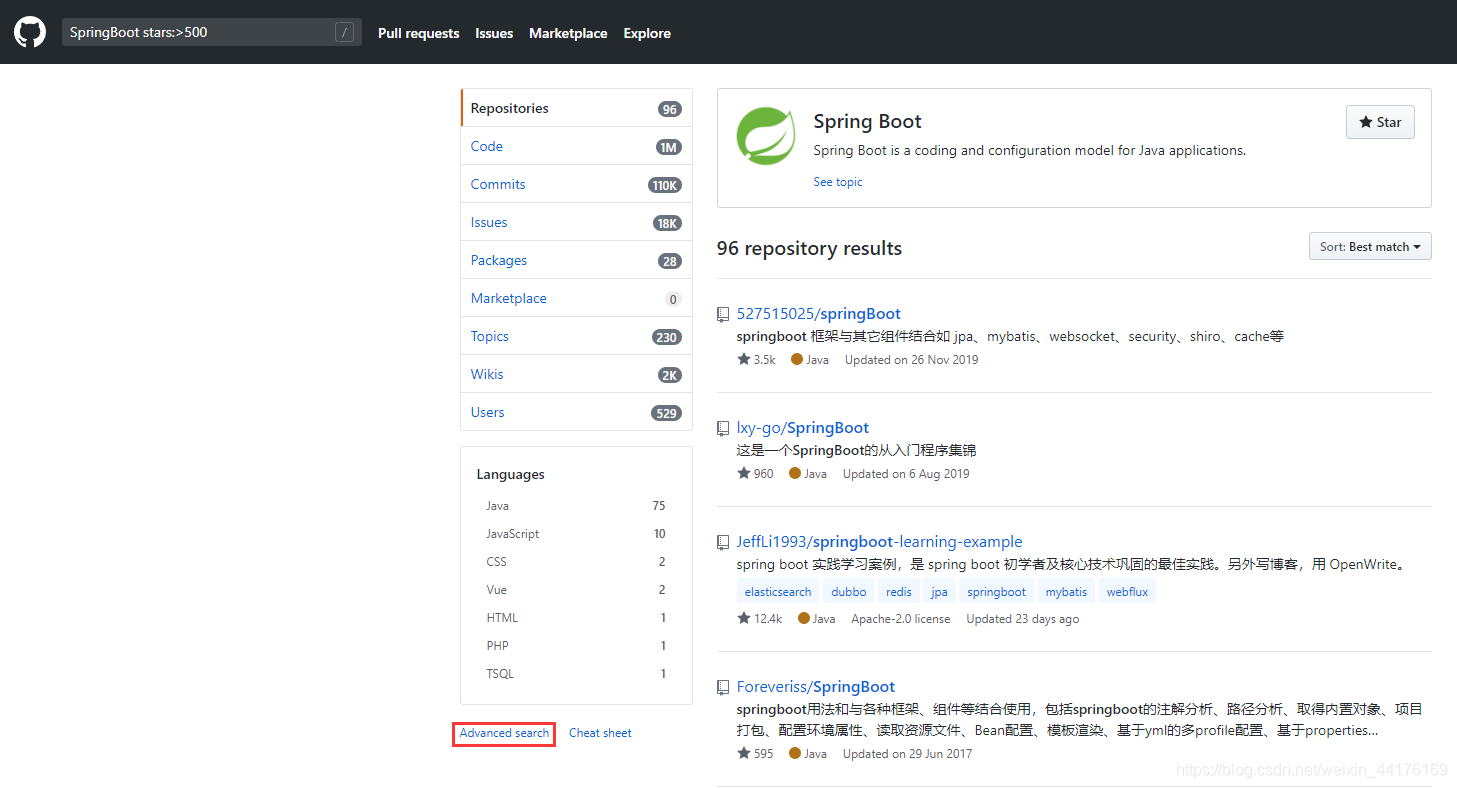Select the Wikis results filter
This screenshot has width=1457, height=788.
pos(576,374)
